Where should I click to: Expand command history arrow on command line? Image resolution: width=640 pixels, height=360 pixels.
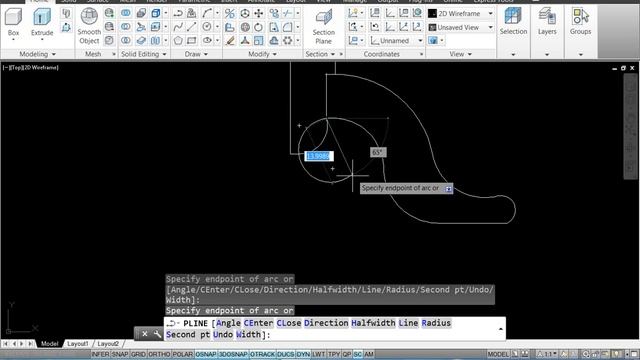[x=500, y=329]
